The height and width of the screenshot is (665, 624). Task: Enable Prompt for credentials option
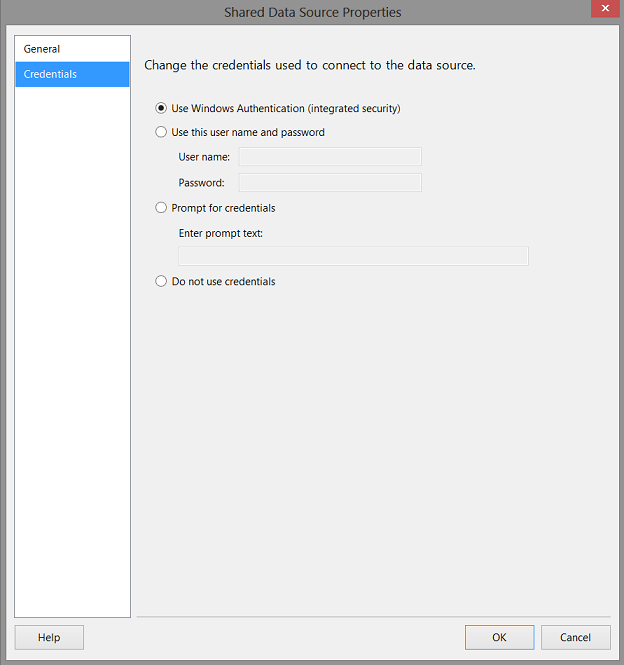click(161, 208)
